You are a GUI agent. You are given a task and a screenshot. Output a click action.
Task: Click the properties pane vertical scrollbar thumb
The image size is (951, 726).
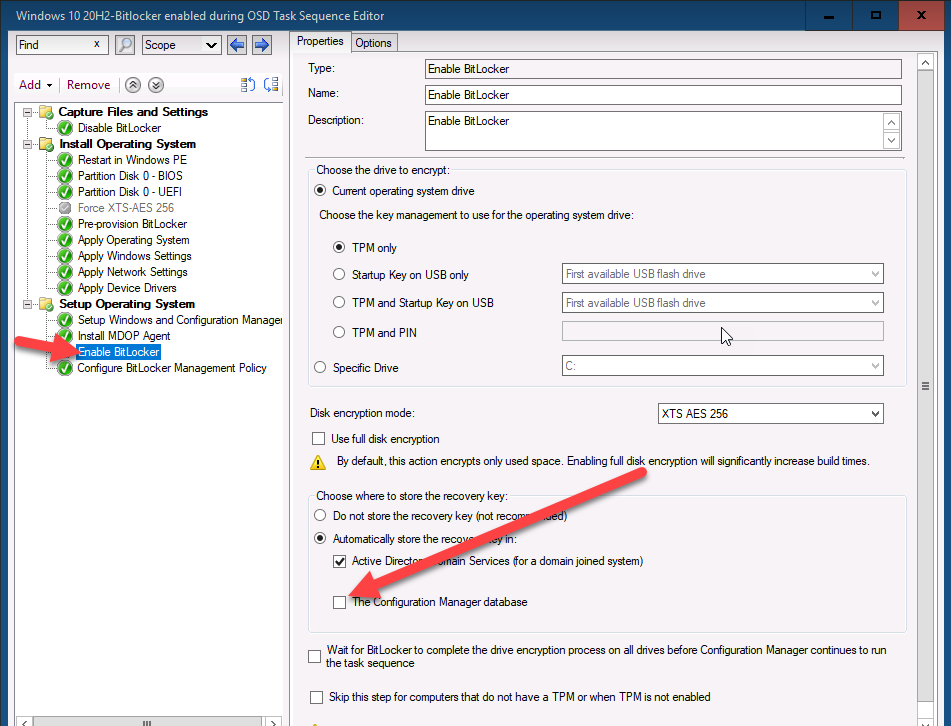click(925, 386)
